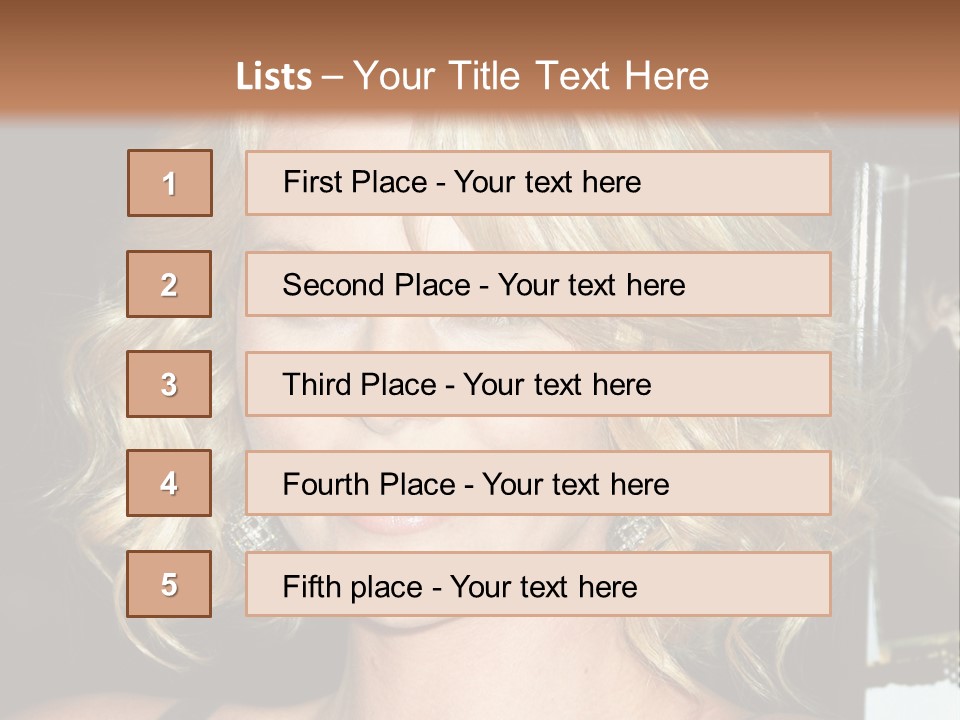This screenshot has width=960, height=720.
Task: Click the number 3 list marker
Action: coord(169,384)
